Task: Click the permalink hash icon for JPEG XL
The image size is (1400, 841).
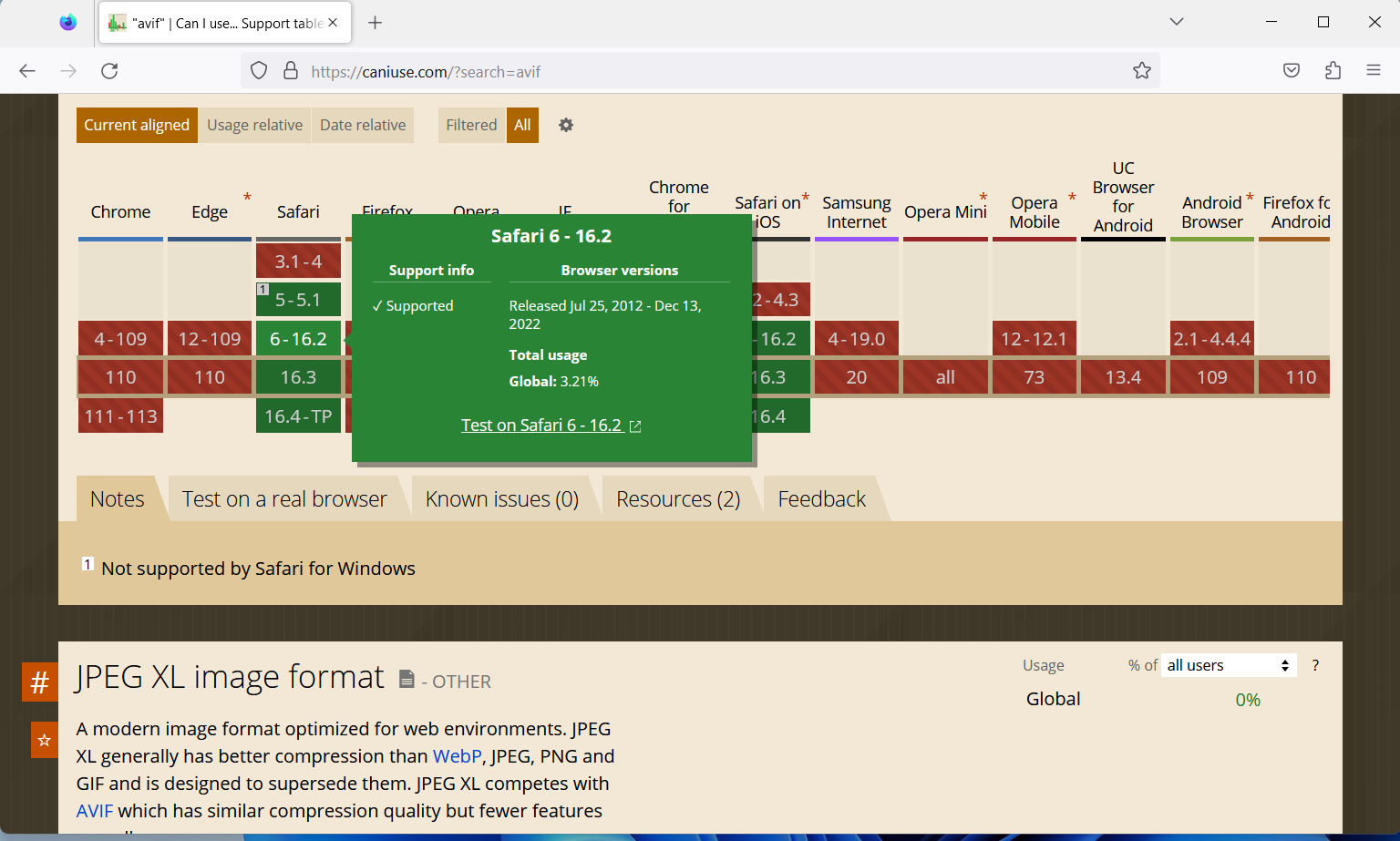Action: pyautogui.click(x=39, y=682)
